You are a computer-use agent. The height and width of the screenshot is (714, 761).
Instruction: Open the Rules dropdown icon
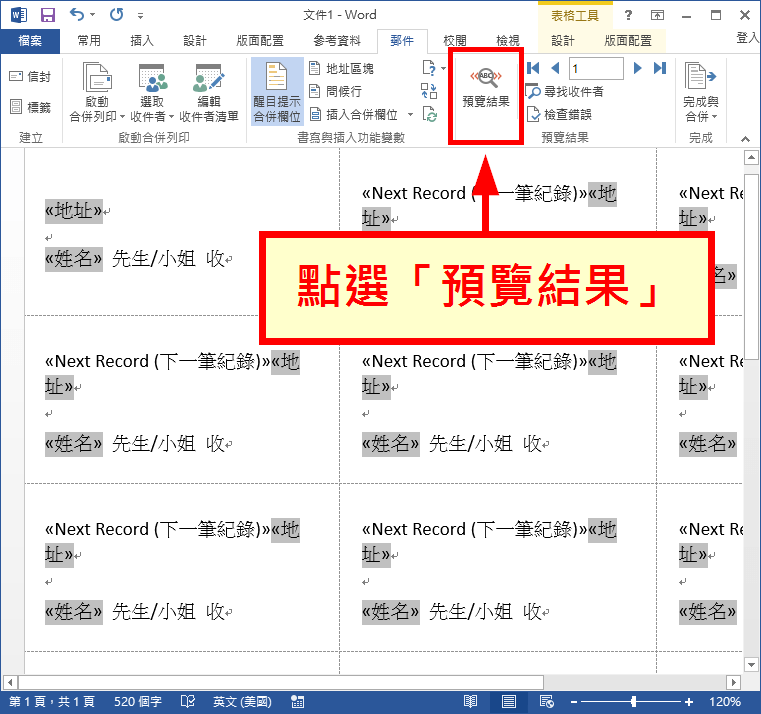coord(433,68)
